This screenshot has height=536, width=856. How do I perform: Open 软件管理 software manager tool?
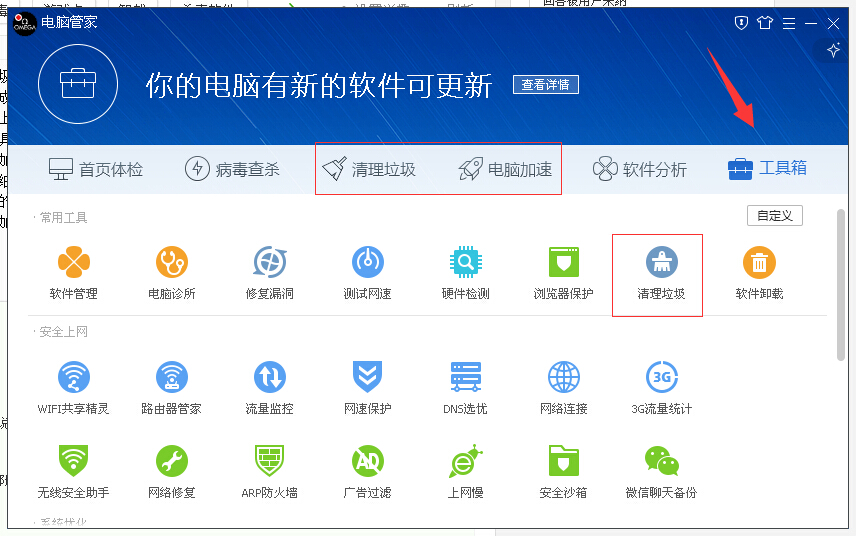coord(74,273)
